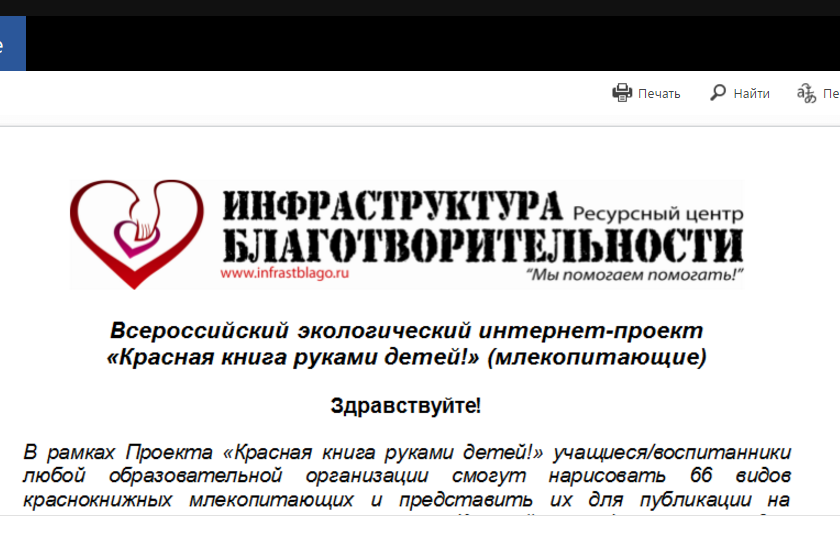Click the magnifier search icon

[718, 93]
